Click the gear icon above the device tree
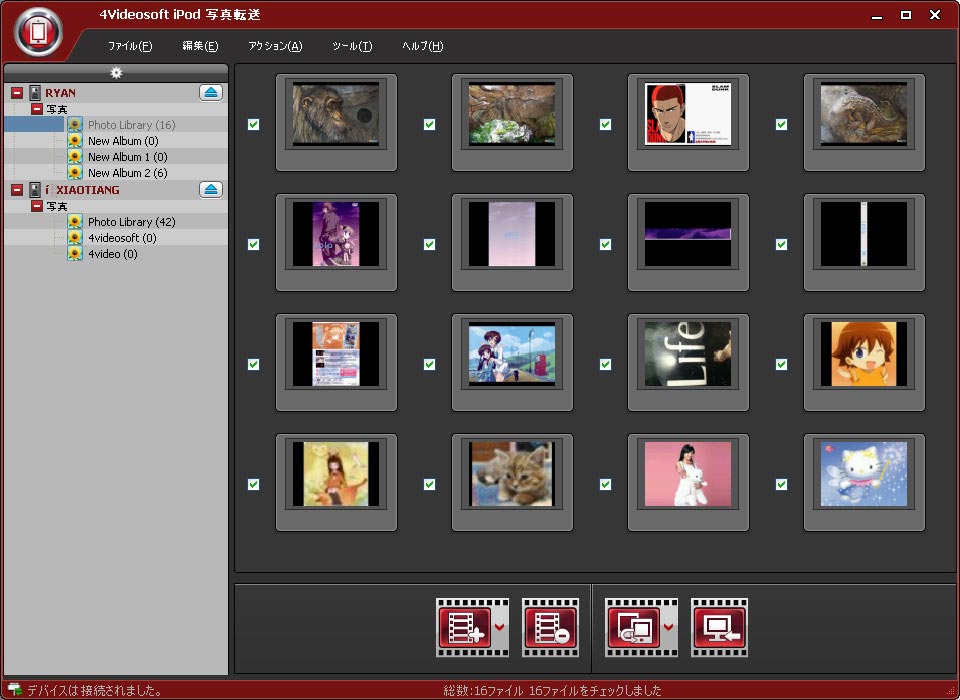Screen dimensions: 960x700 [x=116, y=73]
